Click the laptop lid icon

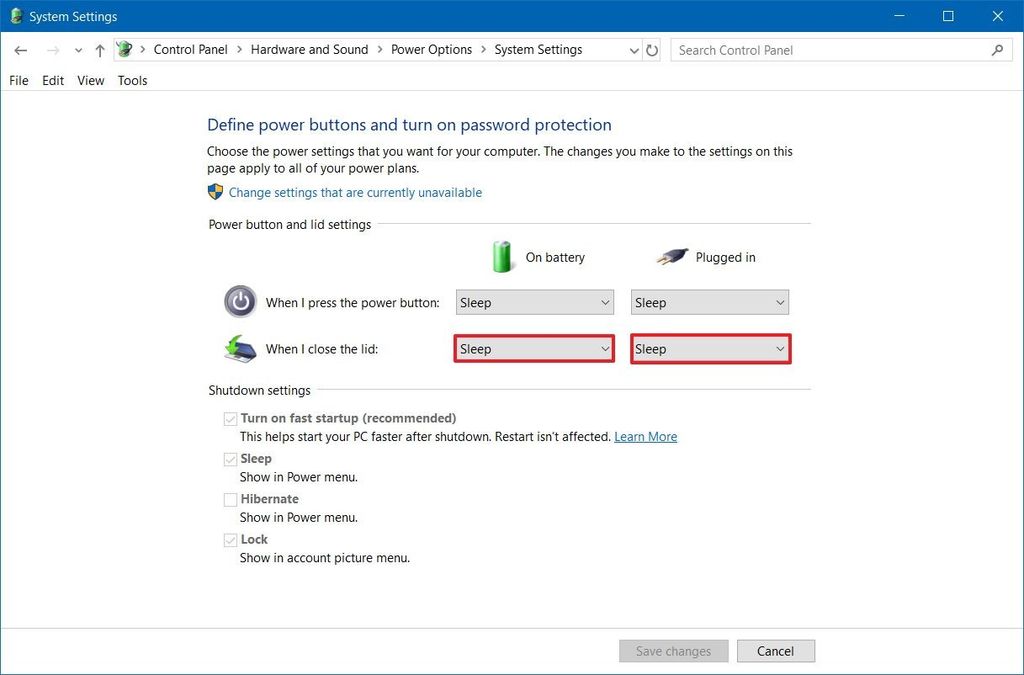(240, 348)
